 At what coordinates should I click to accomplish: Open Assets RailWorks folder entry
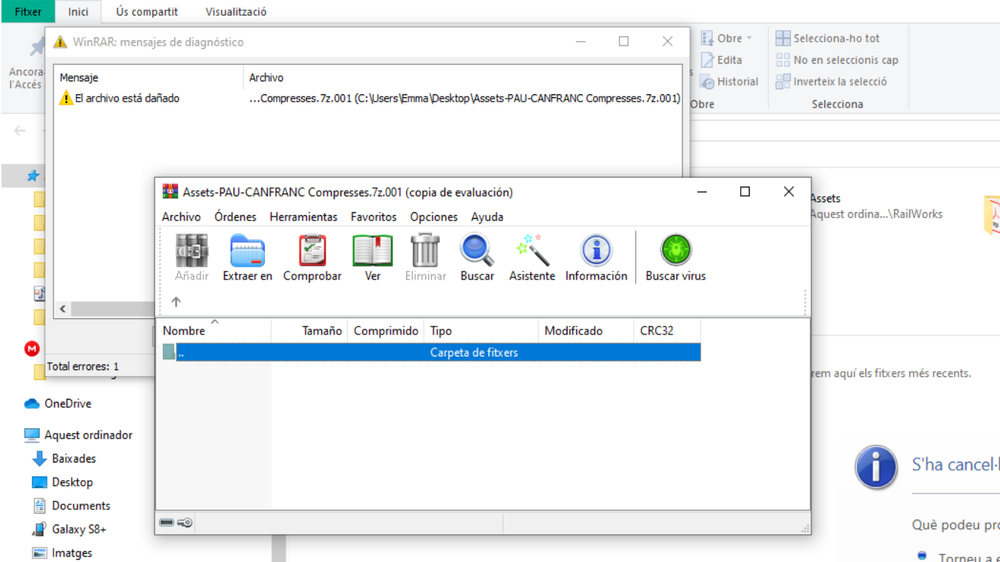coord(876,206)
